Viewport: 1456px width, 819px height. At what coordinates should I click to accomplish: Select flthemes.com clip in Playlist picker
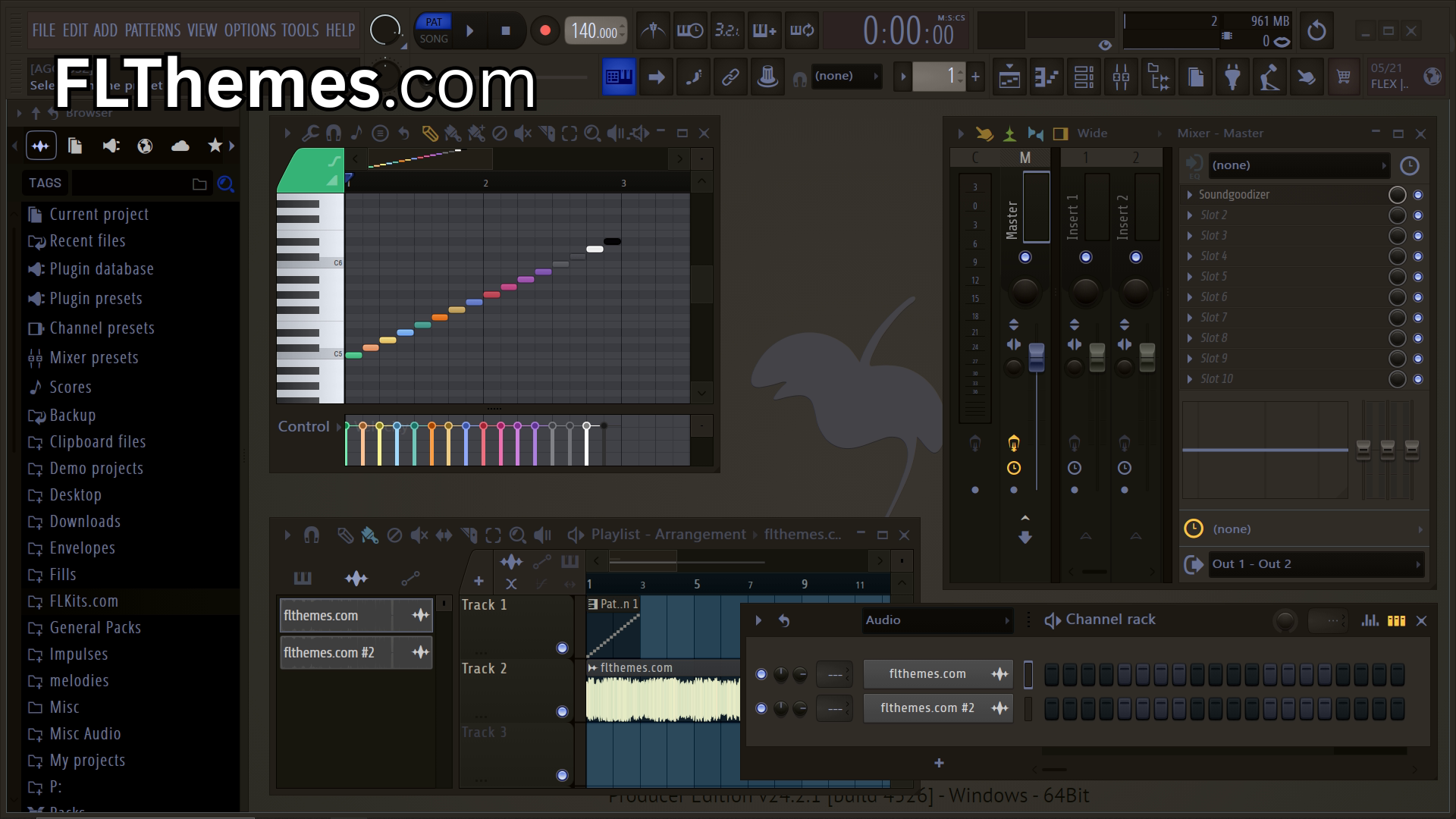pos(356,616)
